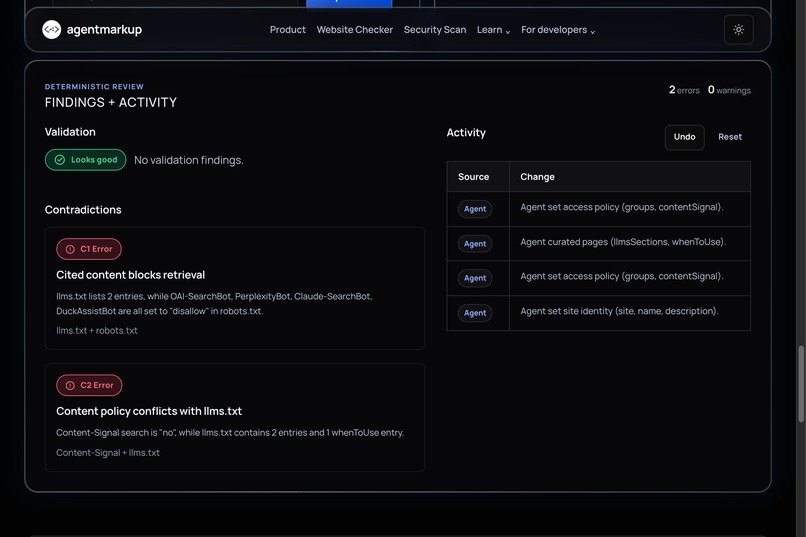Open Website Checker in navigation
The height and width of the screenshot is (537, 806).
[x=355, y=30]
